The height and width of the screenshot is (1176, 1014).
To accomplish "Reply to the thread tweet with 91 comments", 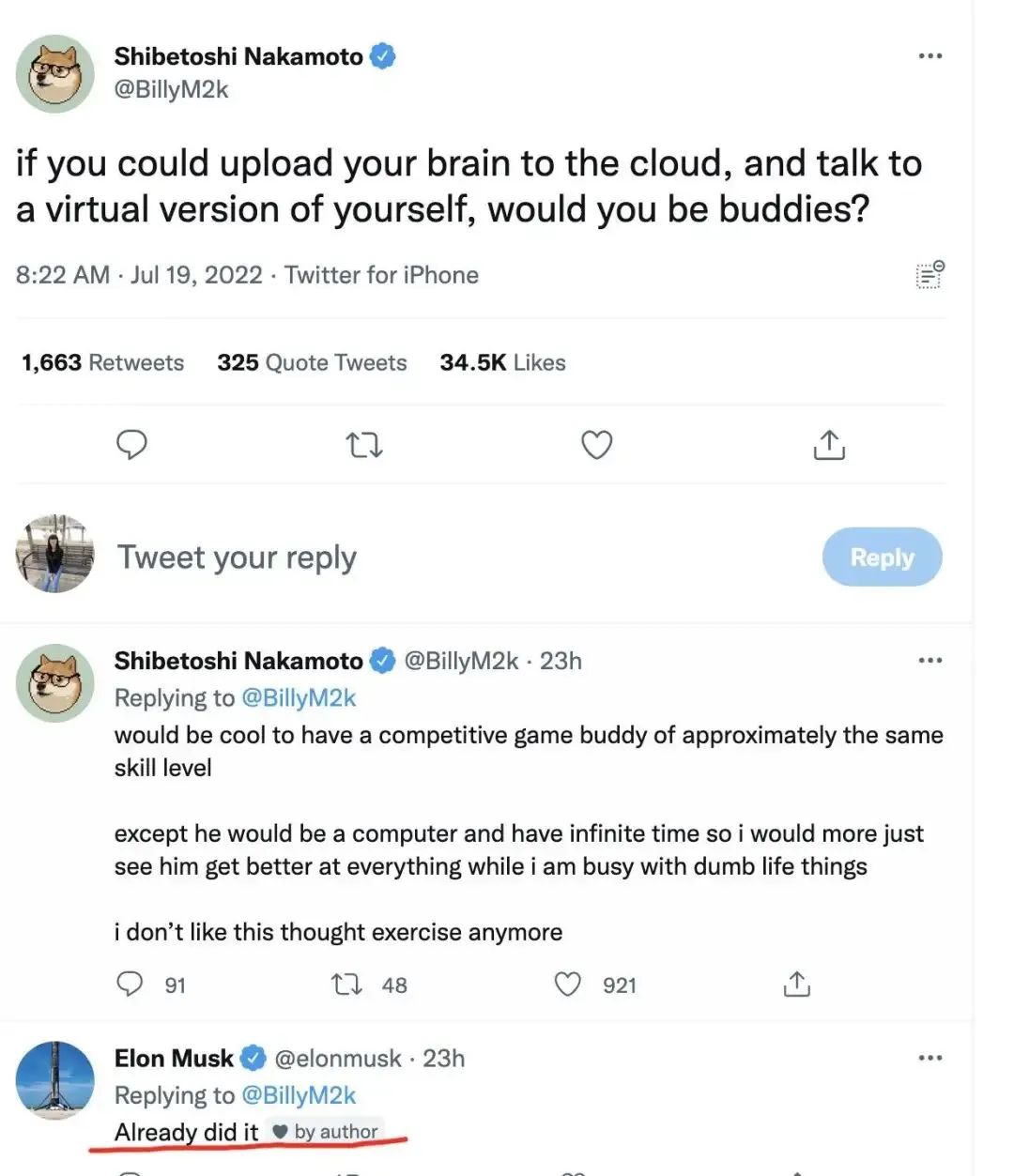I will point(130,984).
